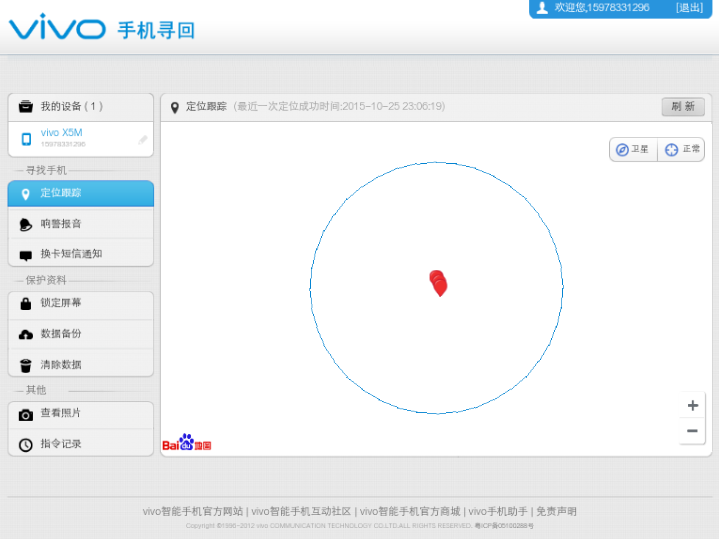Click the compass icon beside 卫星
The height and width of the screenshot is (539, 719).
click(622, 150)
